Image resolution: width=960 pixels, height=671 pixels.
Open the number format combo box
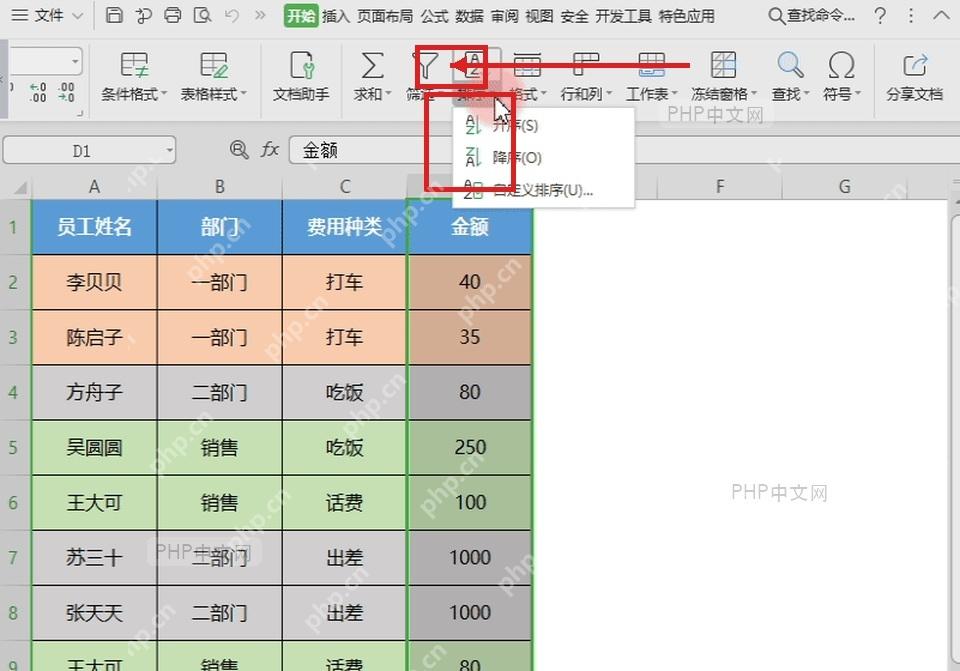[45, 61]
